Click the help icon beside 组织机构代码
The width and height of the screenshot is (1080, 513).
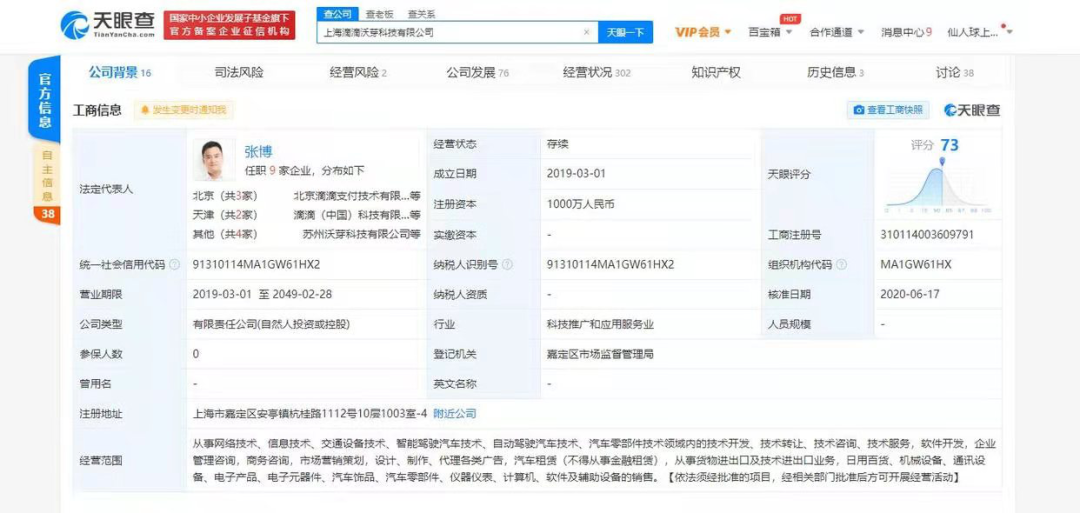(841, 264)
